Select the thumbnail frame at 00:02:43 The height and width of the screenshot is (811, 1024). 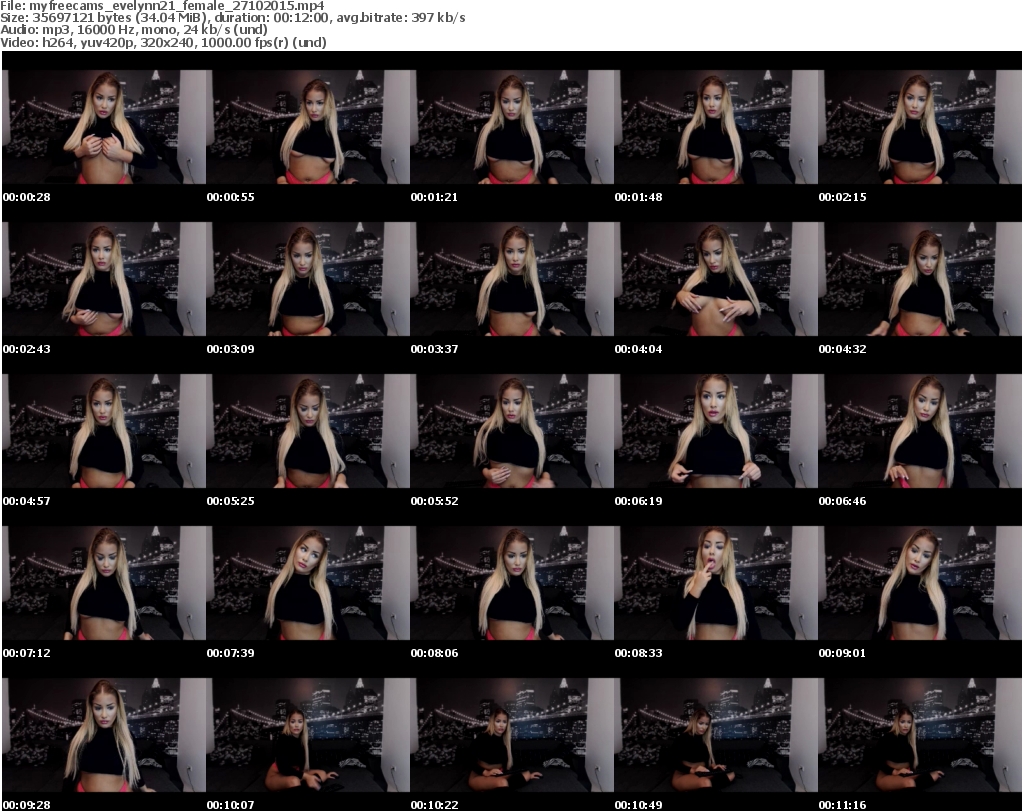click(x=104, y=279)
